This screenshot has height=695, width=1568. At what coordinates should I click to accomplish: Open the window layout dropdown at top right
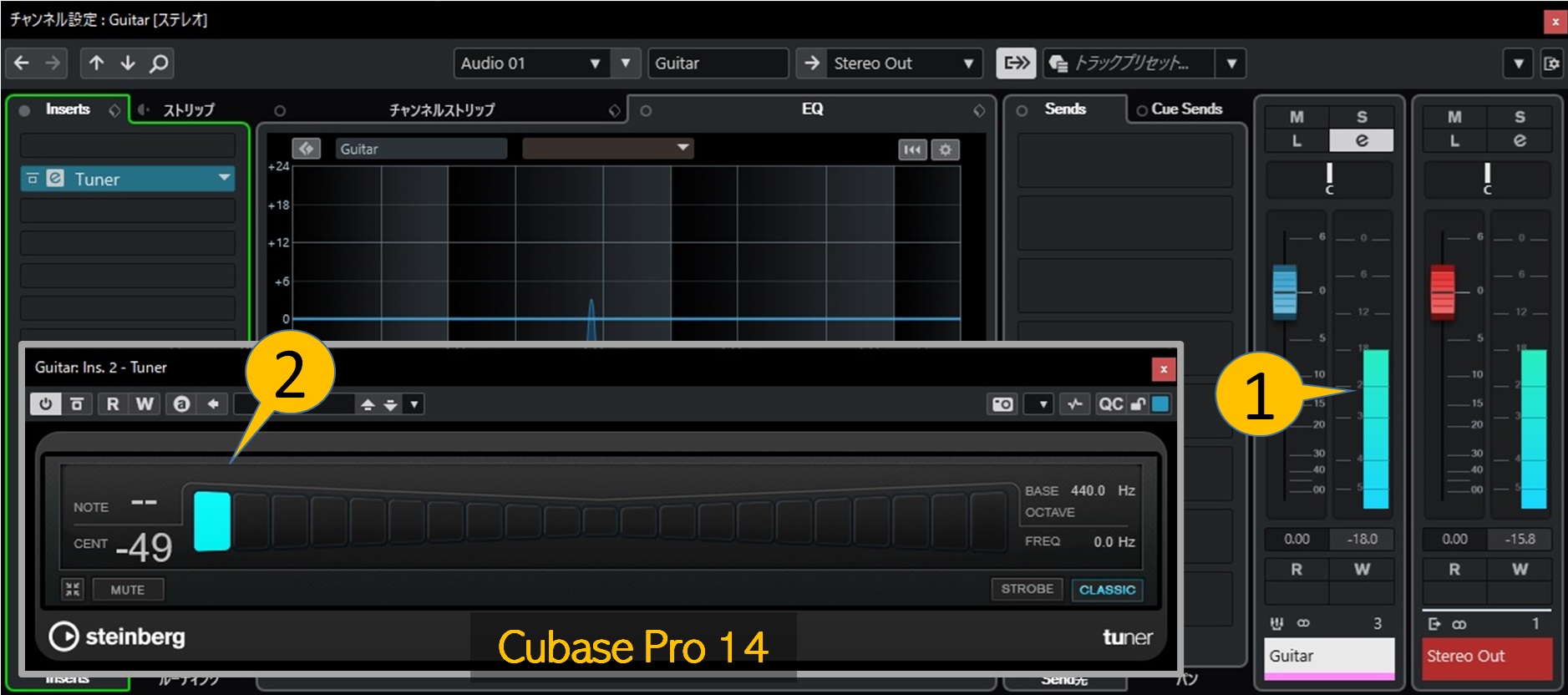[1519, 63]
